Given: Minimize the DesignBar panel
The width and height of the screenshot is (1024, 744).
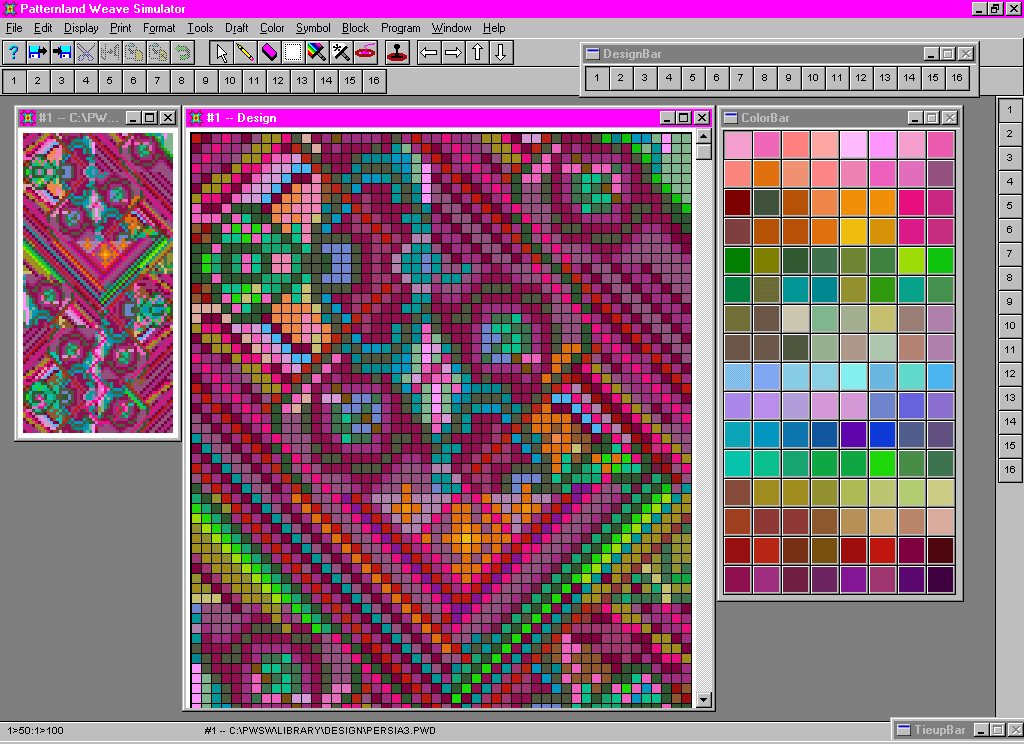Looking at the screenshot, I should [931, 54].
